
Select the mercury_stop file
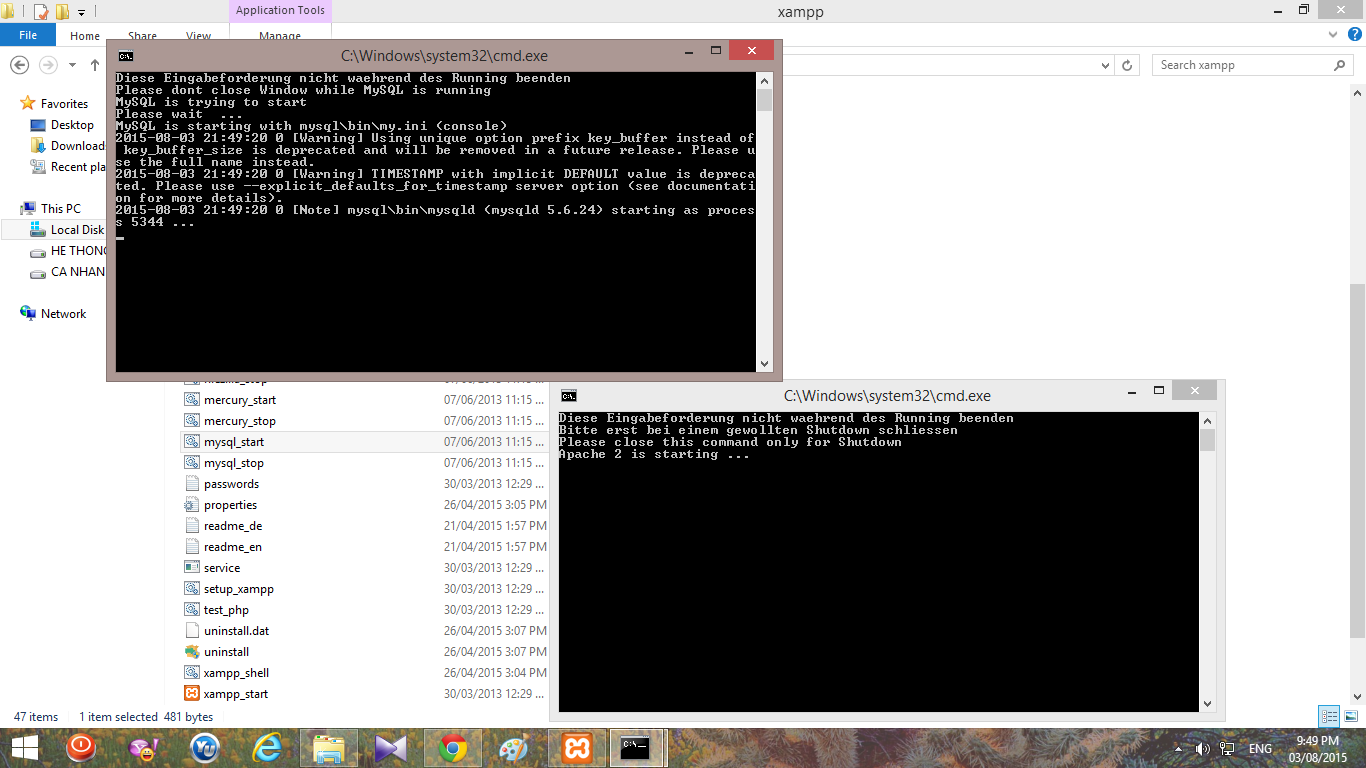239,421
